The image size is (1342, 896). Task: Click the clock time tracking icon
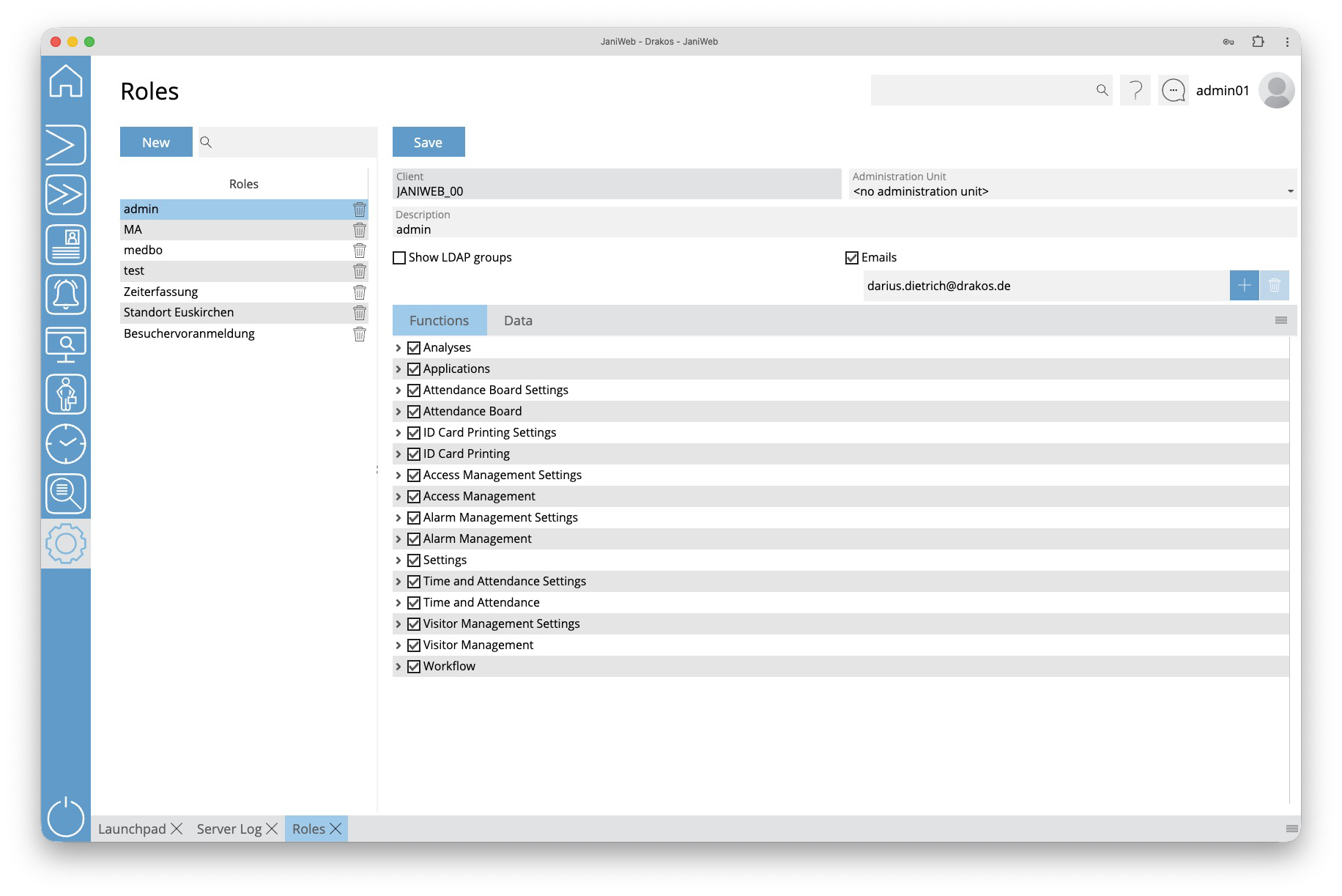tap(65, 444)
